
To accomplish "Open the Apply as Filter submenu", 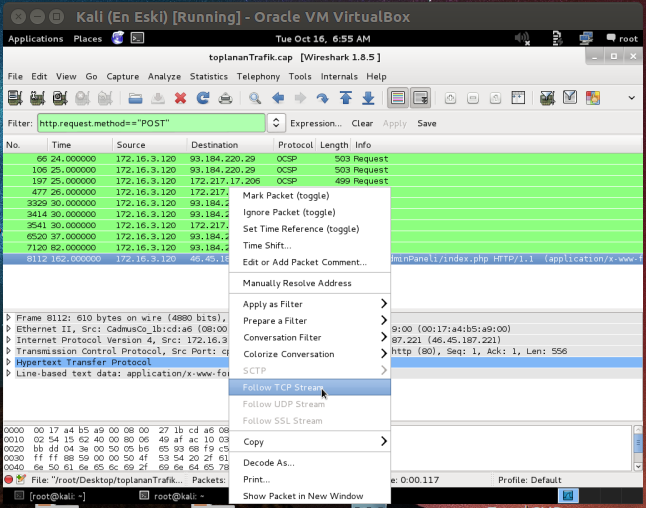I will coord(310,304).
